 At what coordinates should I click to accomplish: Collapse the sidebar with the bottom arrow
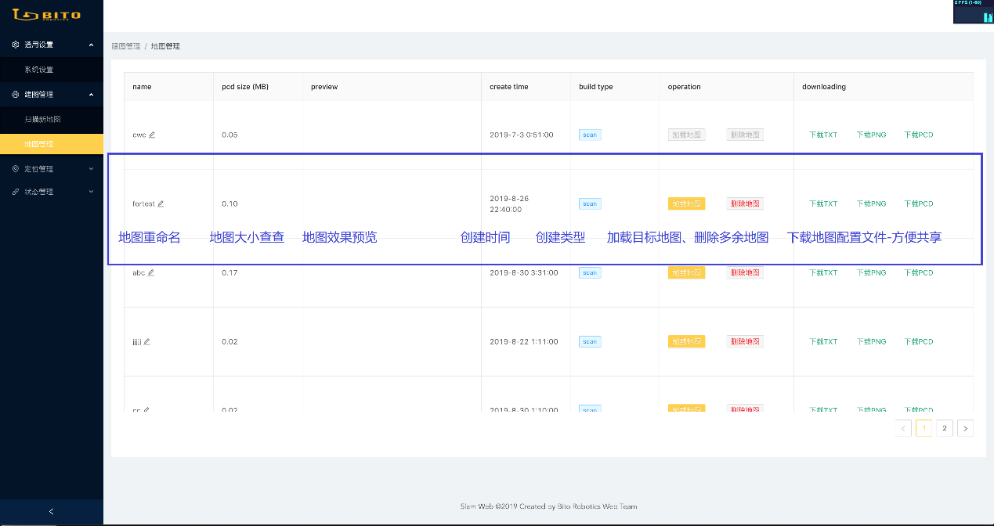pos(51,512)
